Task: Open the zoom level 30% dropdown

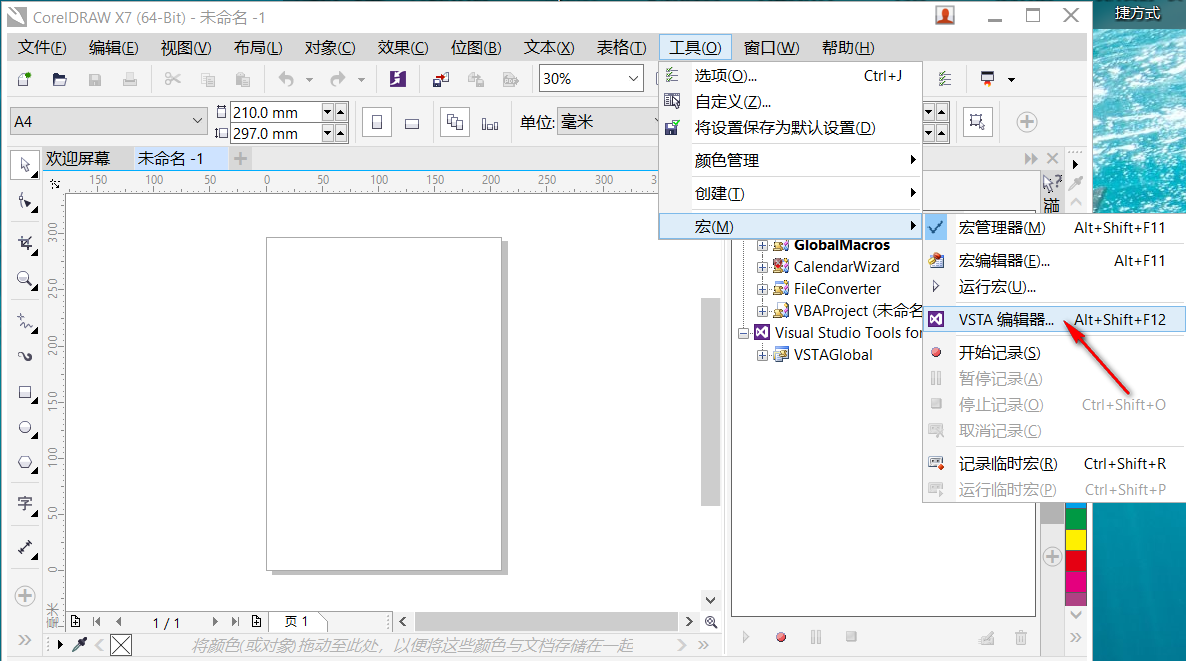Action: point(633,79)
